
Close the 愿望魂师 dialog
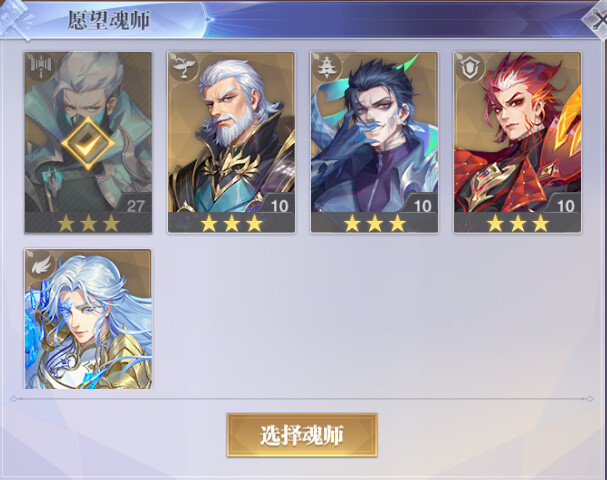pos(596,21)
